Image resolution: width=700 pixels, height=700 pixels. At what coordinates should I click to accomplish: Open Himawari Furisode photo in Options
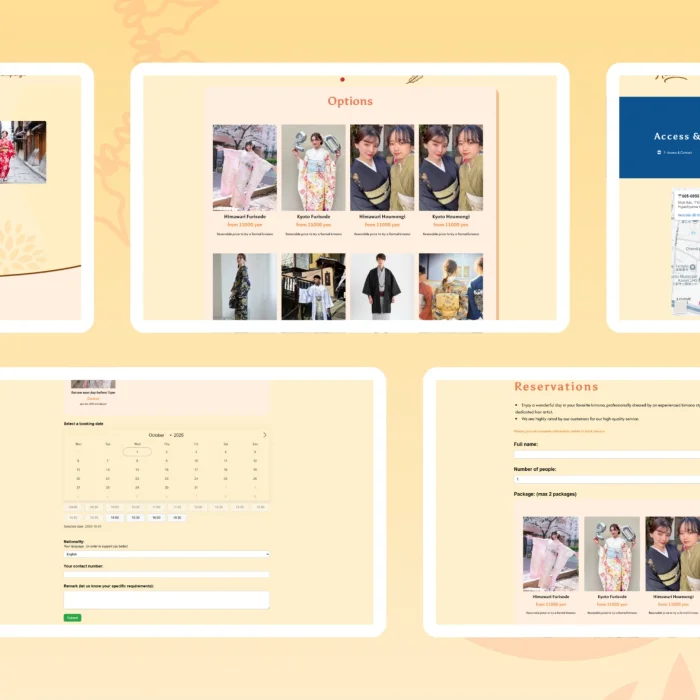245,167
